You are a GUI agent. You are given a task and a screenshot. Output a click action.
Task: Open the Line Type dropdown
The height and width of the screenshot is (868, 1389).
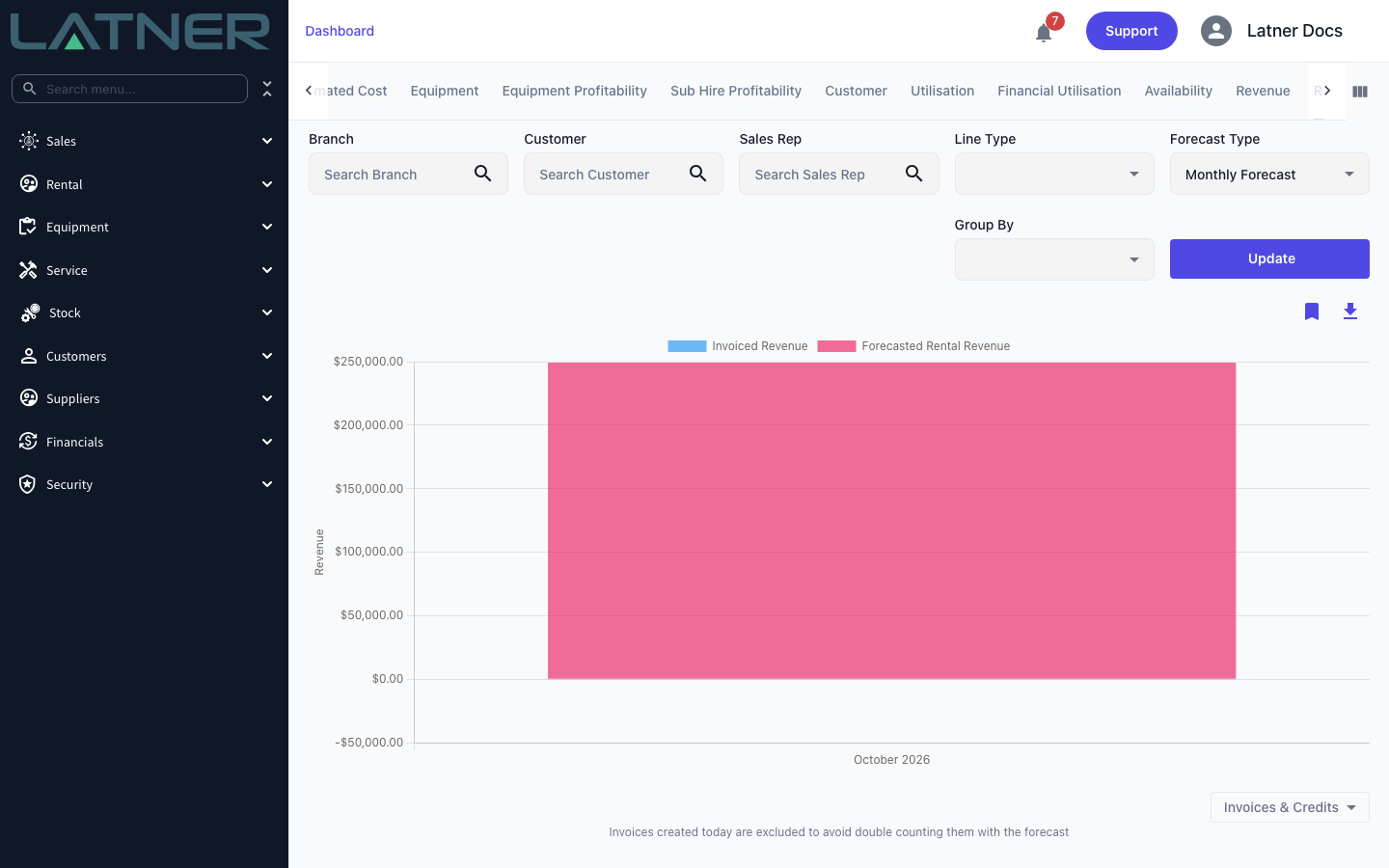tap(1054, 174)
